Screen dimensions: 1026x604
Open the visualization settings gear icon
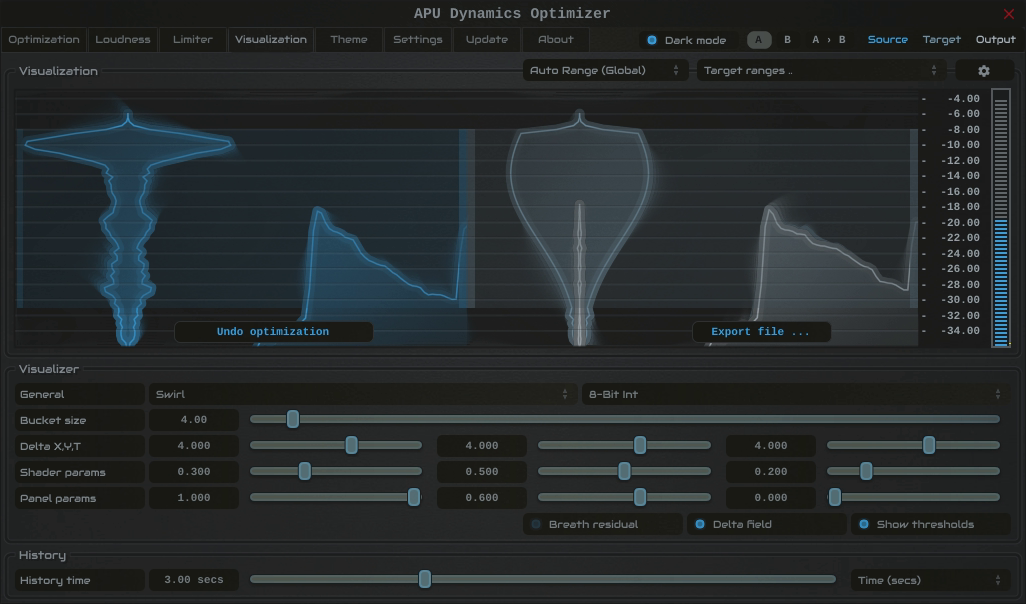pos(984,71)
